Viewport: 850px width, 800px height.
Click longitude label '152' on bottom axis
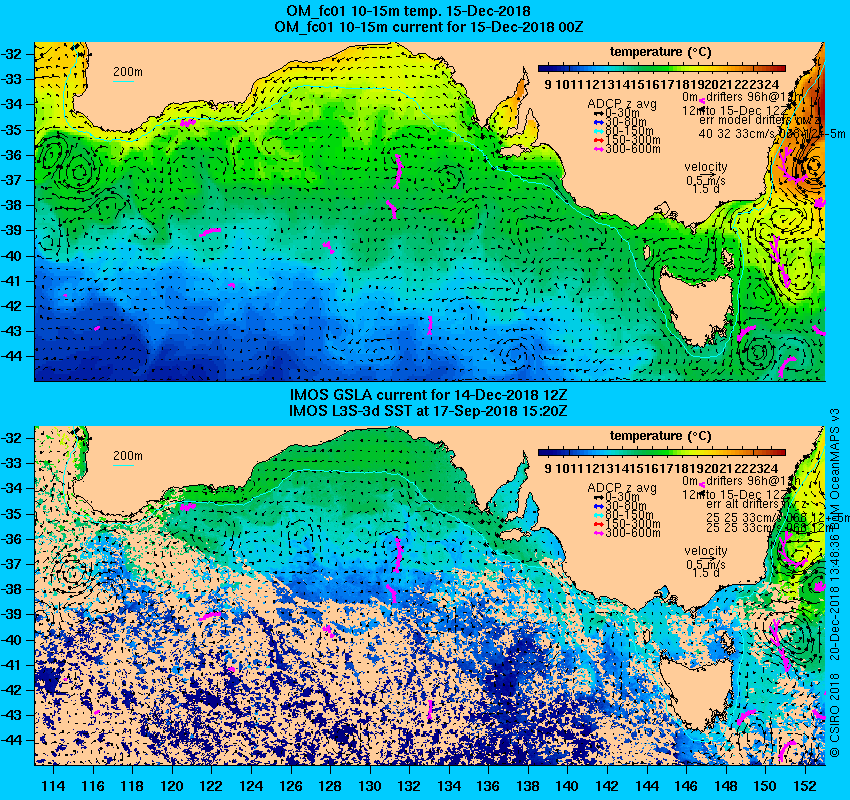(805, 785)
